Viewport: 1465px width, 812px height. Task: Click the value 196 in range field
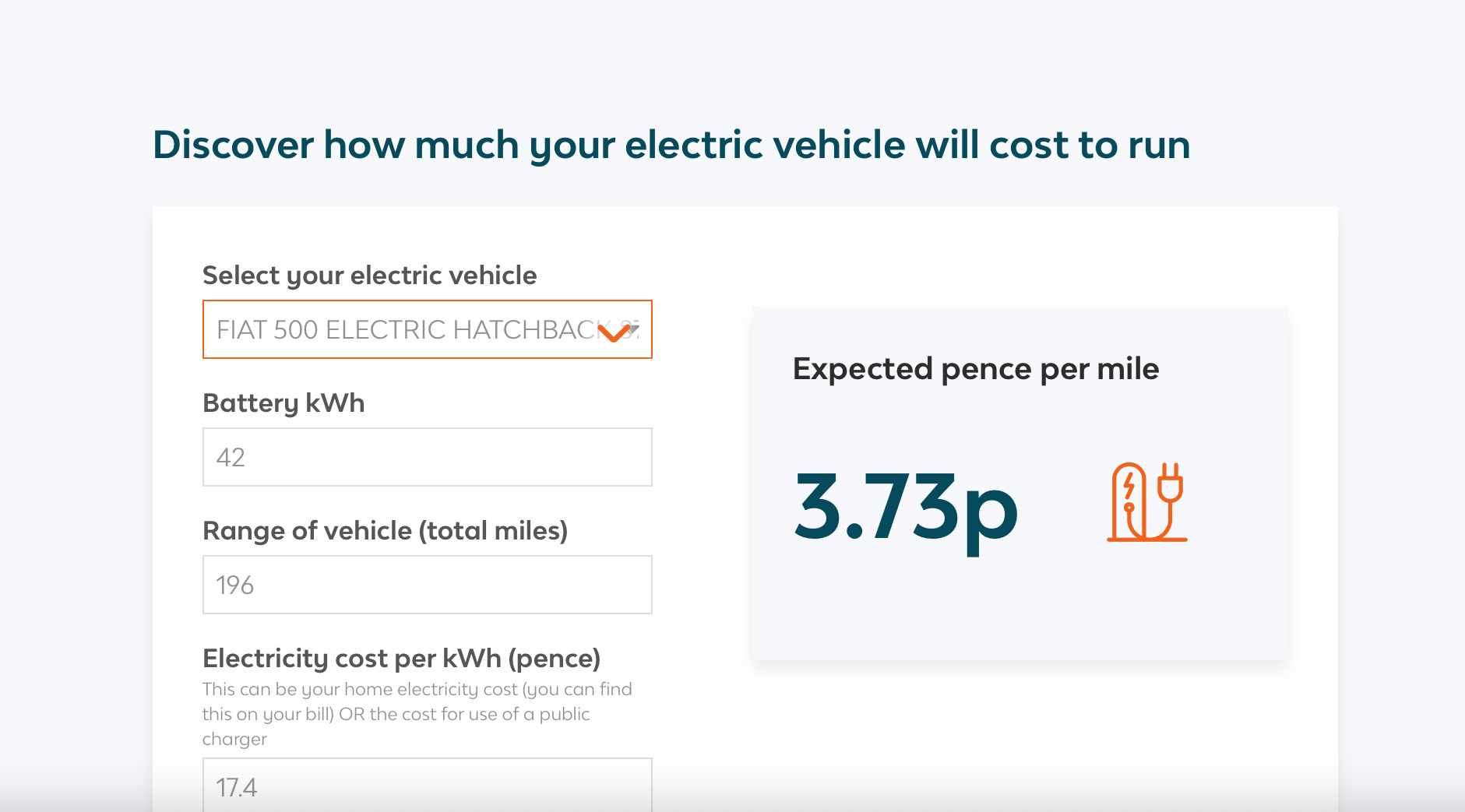235,585
